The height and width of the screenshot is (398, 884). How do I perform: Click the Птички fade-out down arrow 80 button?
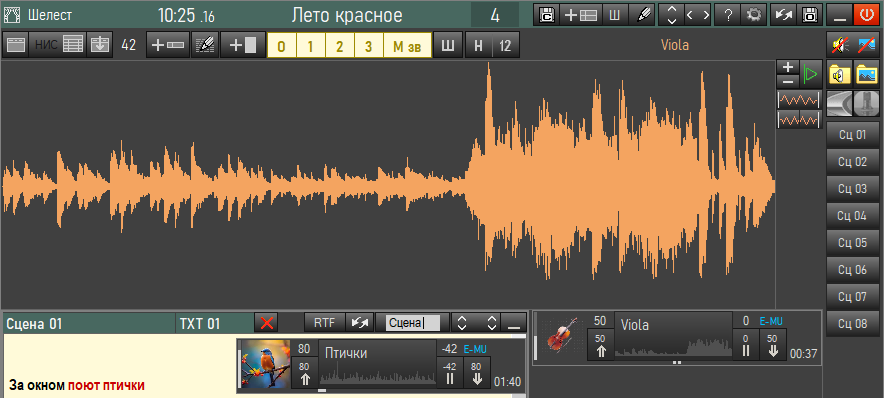pos(477,372)
